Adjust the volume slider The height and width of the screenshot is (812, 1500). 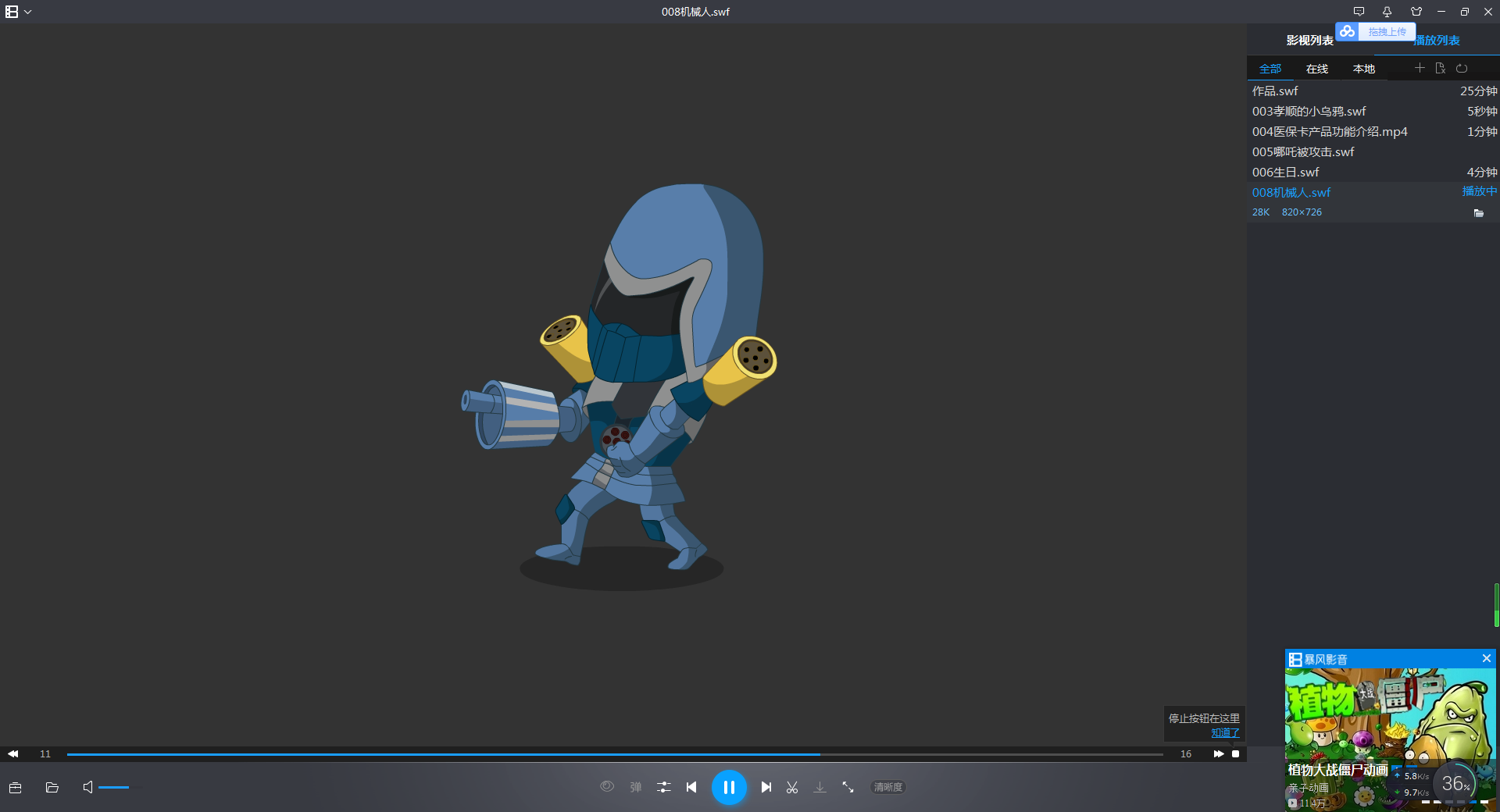[119, 787]
